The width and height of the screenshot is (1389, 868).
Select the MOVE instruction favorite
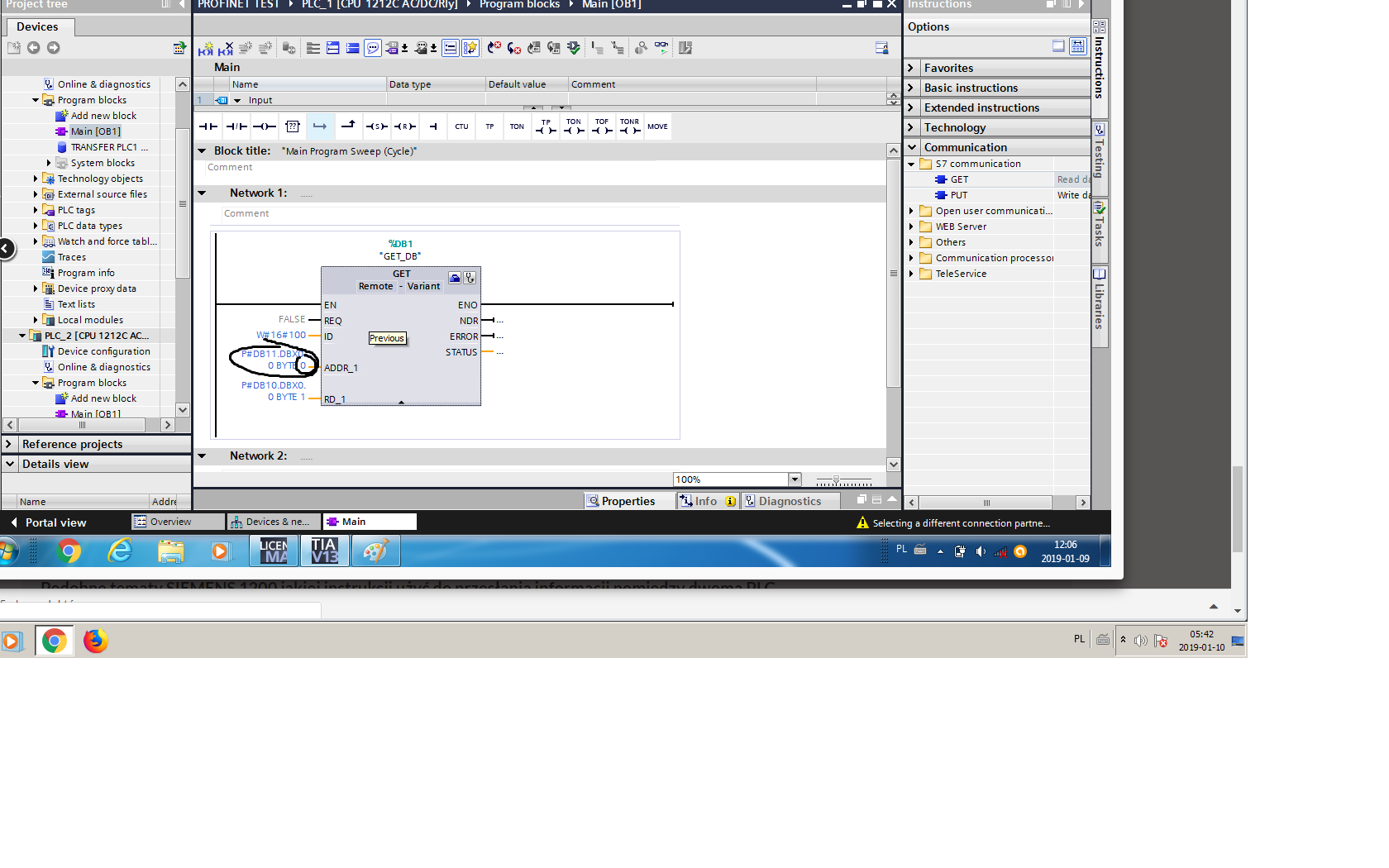pos(658,126)
